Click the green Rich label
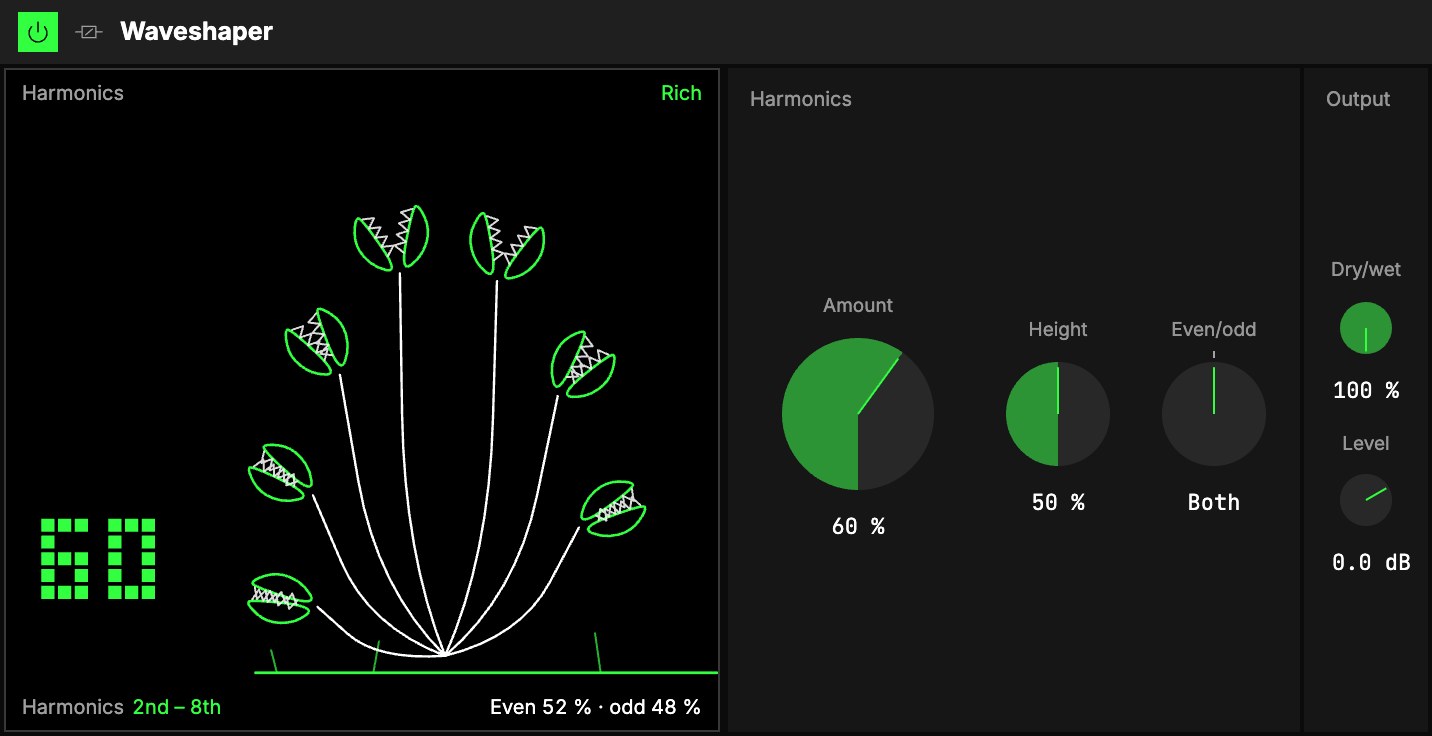Image resolution: width=1432 pixels, height=736 pixels. (681, 93)
